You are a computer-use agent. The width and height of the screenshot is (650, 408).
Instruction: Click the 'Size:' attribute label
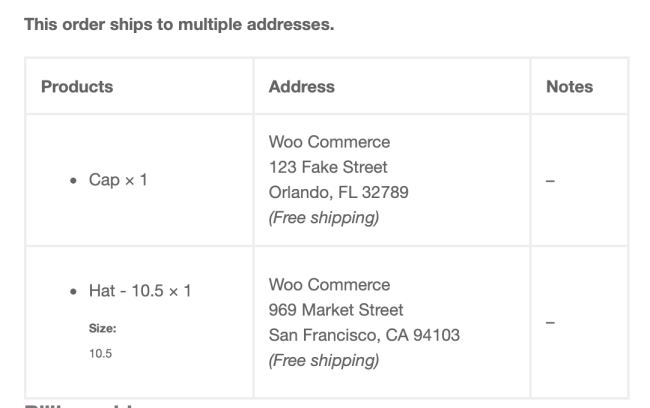pos(102,328)
